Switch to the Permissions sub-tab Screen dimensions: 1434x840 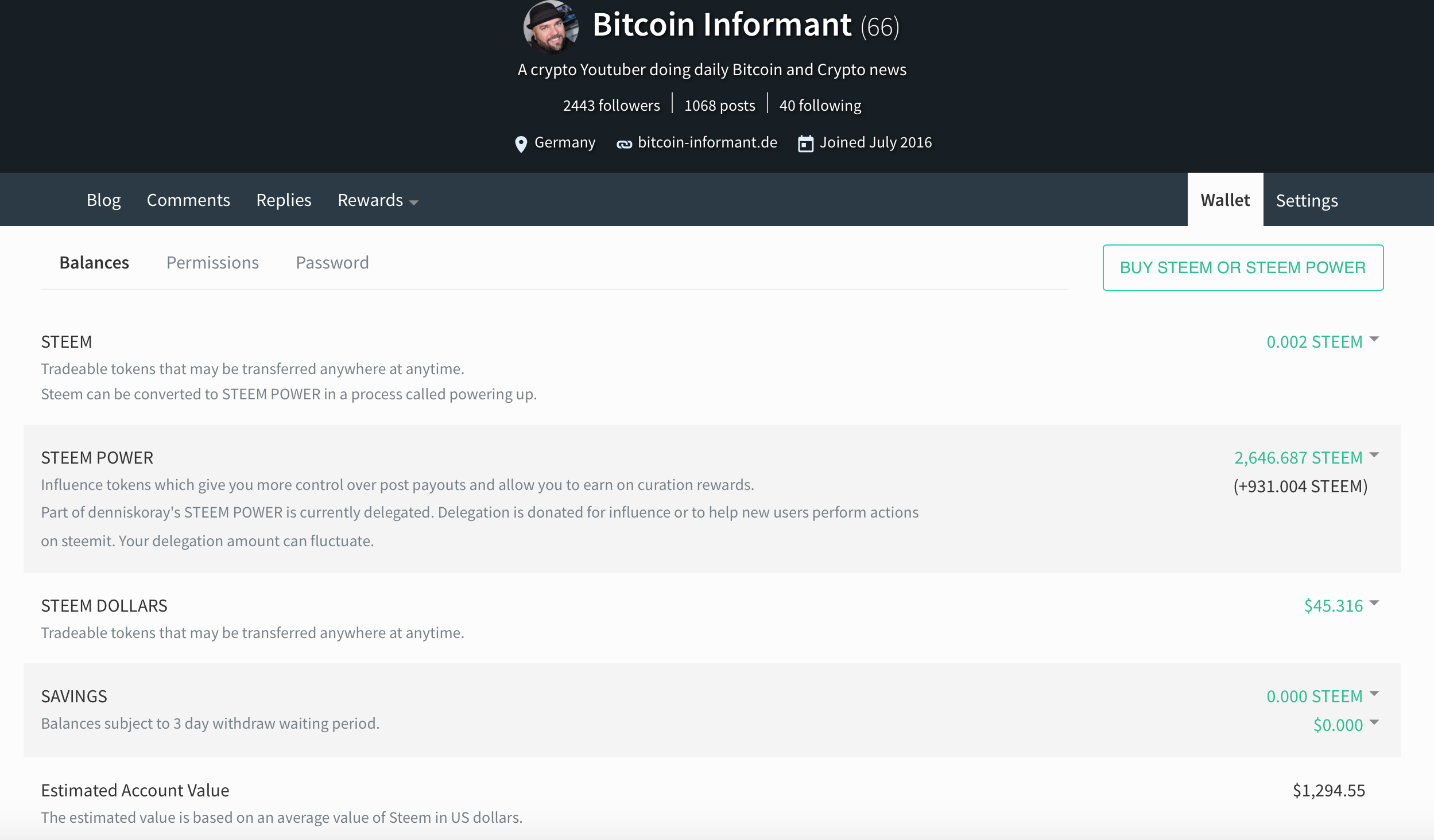(212, 263)
